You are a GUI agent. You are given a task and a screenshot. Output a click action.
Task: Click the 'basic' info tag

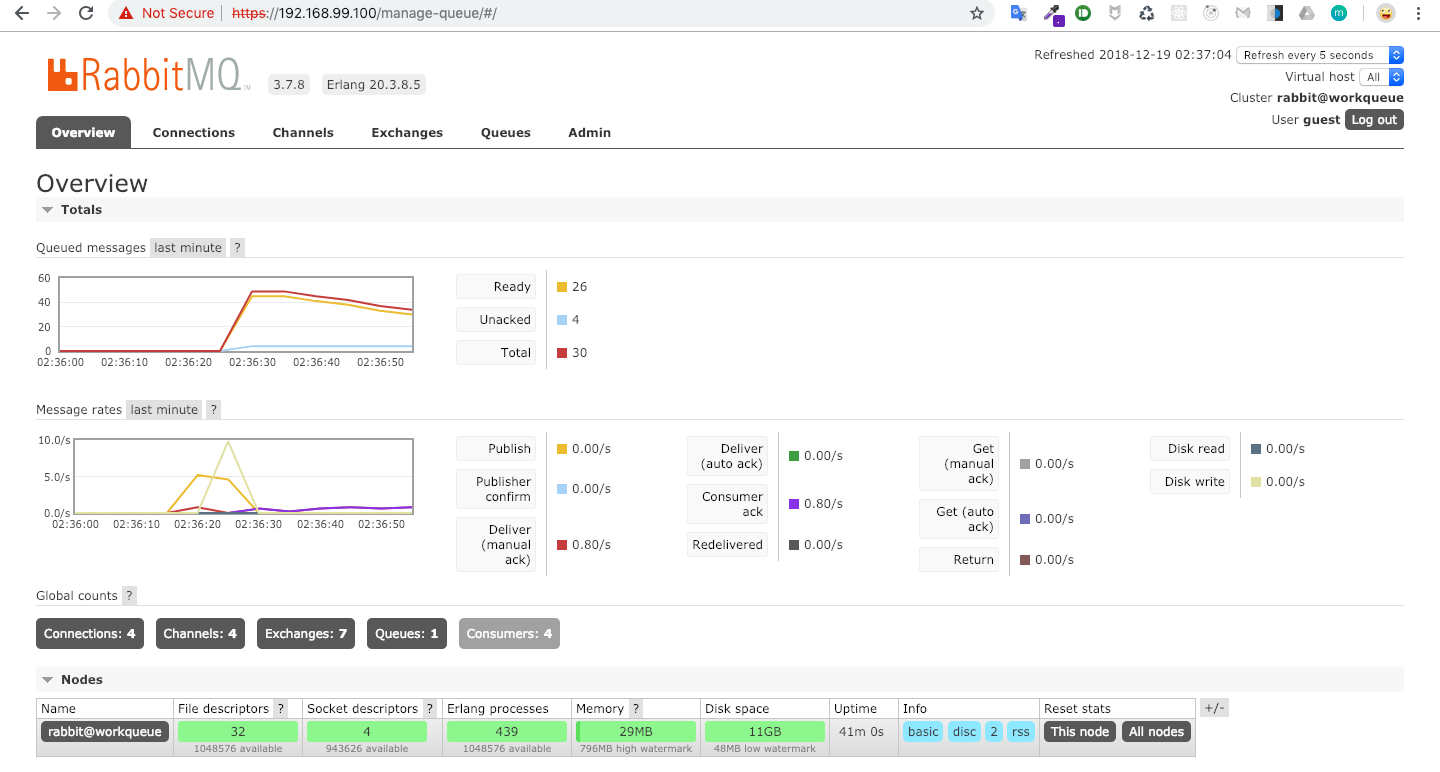click(x=923, y=731)
